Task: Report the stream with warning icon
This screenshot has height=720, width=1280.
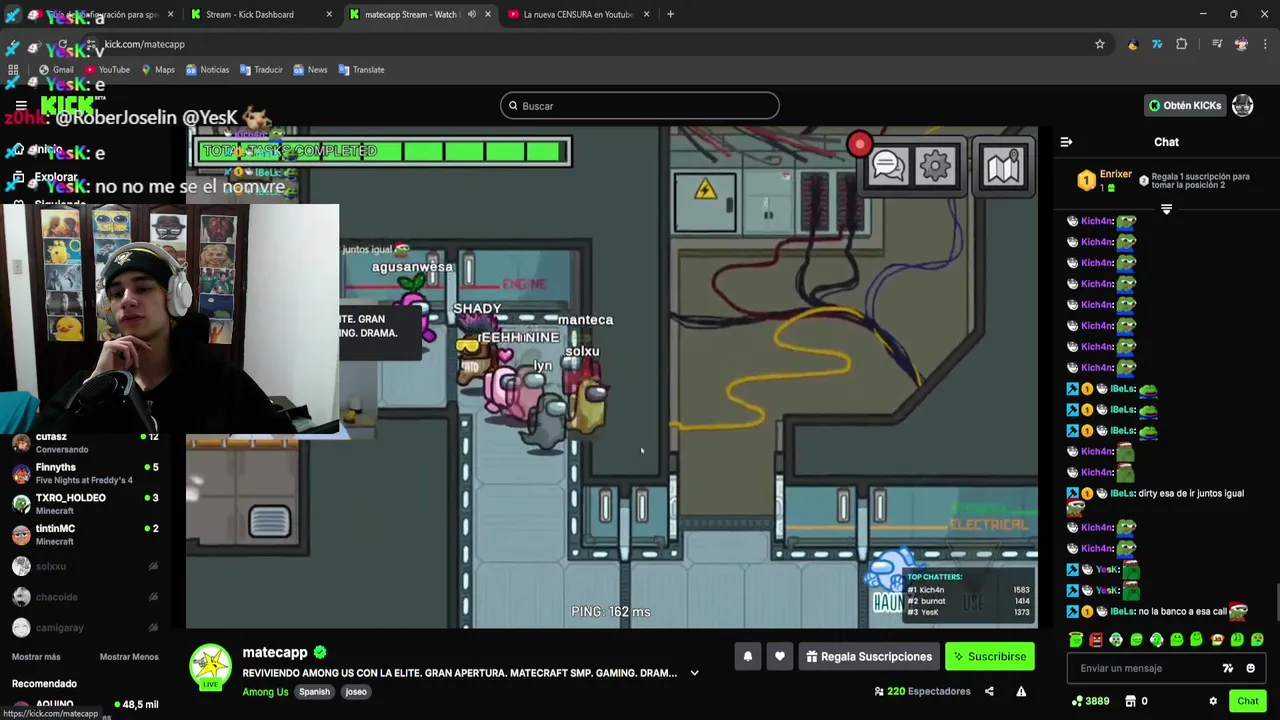Action: click(1021, 691)
